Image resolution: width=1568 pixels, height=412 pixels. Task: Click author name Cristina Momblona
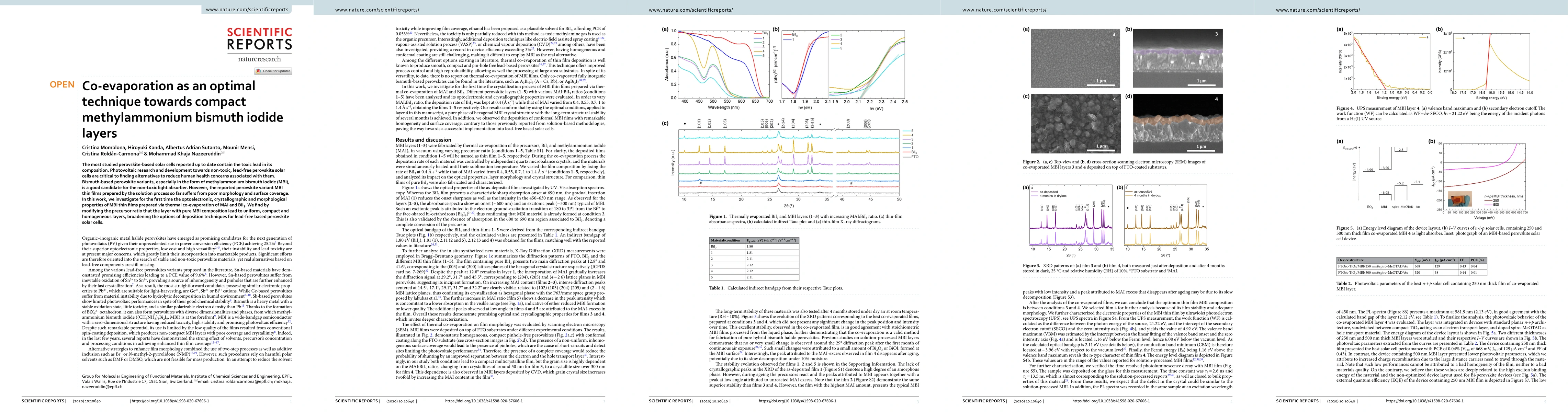[103, 147]
